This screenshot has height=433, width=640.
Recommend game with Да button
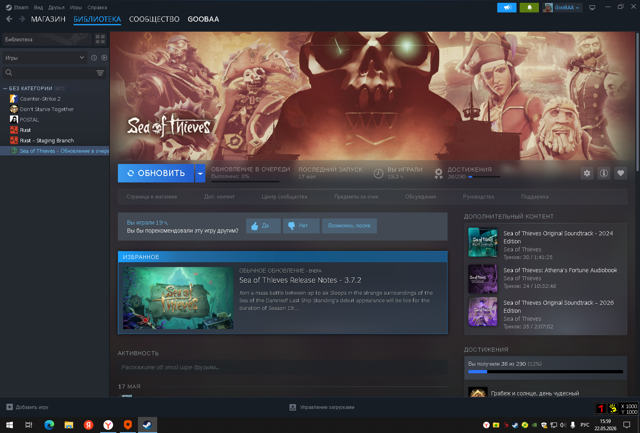tap(263, 226)
